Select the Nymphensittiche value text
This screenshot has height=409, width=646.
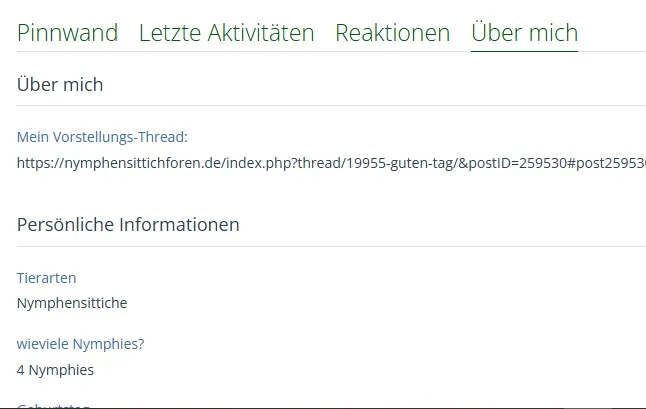point(72,303)
